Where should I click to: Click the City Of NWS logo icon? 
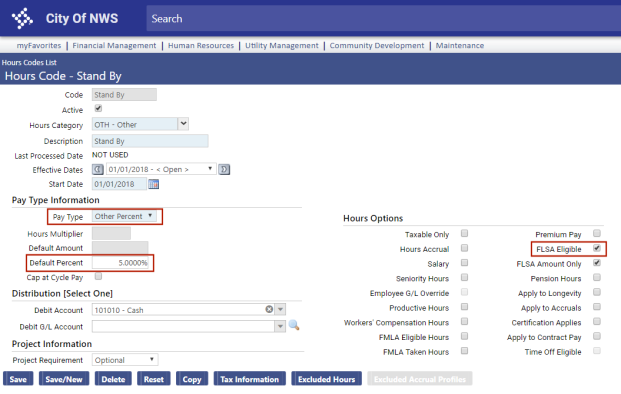22,18
